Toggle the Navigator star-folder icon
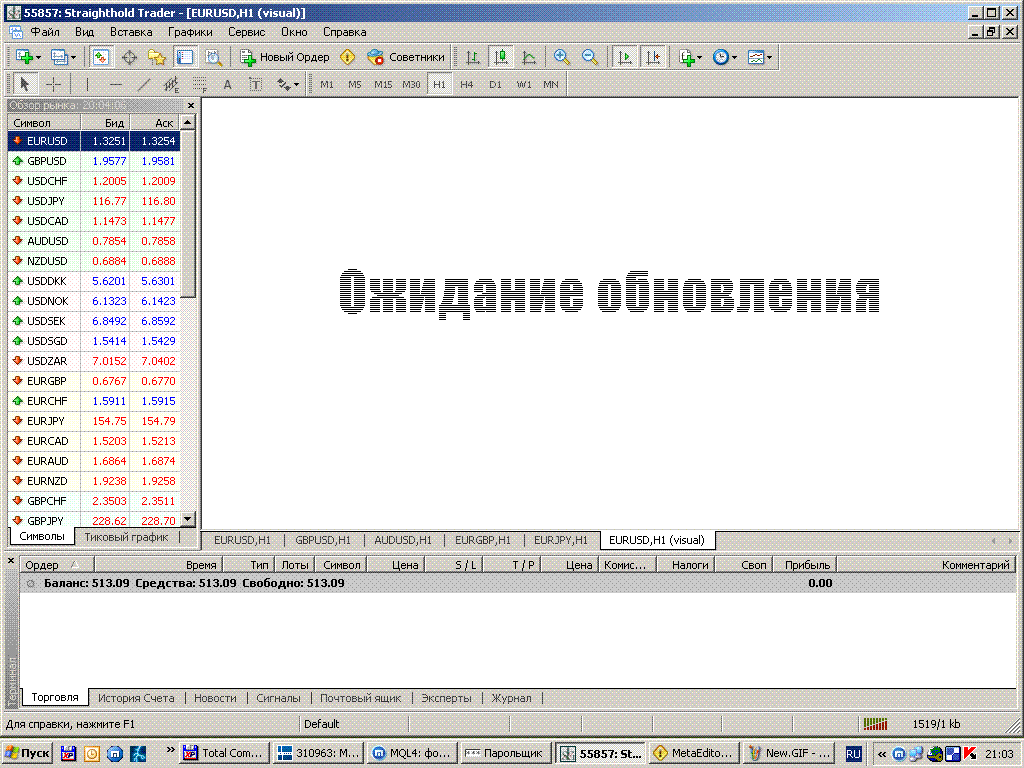Image resolution: width=1024 pixels, height=768 pixels. click(157, 57)
